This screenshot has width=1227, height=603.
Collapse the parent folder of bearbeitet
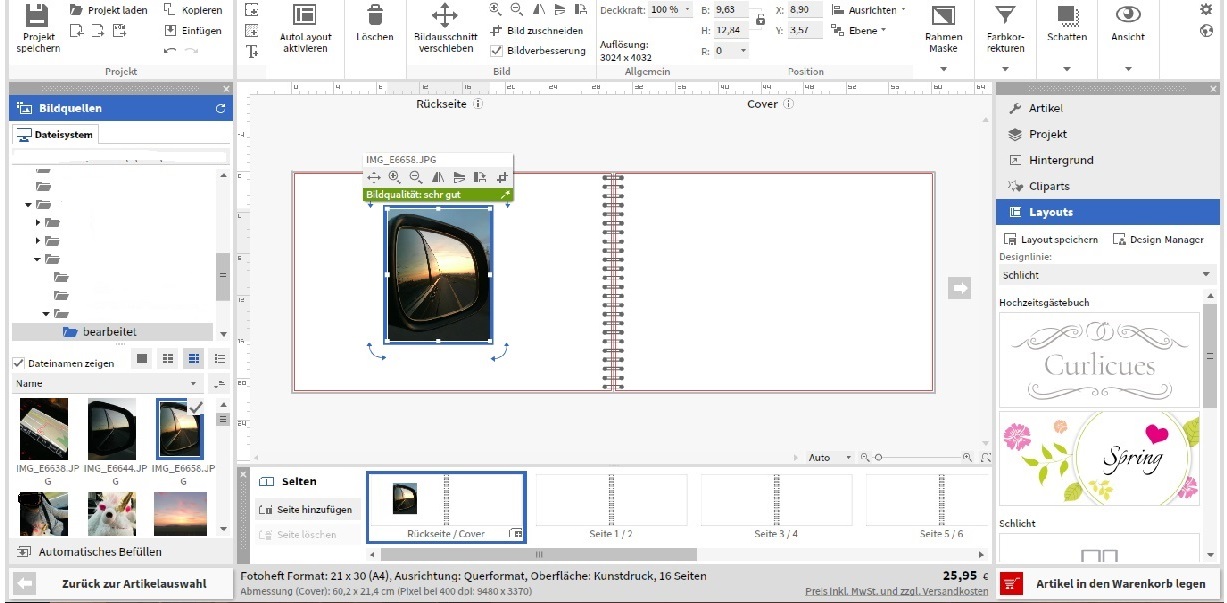(x=46, y=313)
